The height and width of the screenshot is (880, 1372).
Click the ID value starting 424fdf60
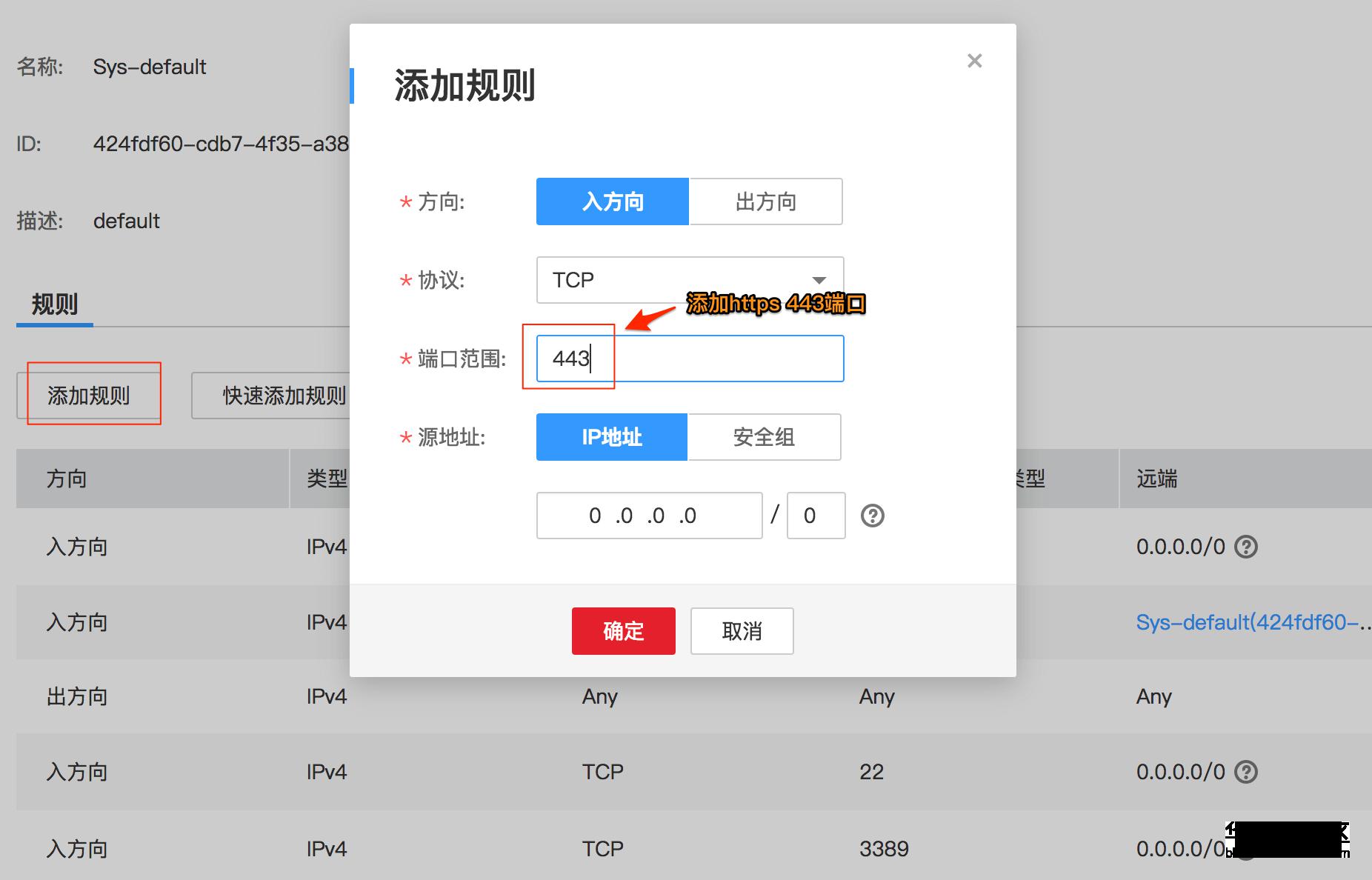pyautogui.click(x=221, y=144)
